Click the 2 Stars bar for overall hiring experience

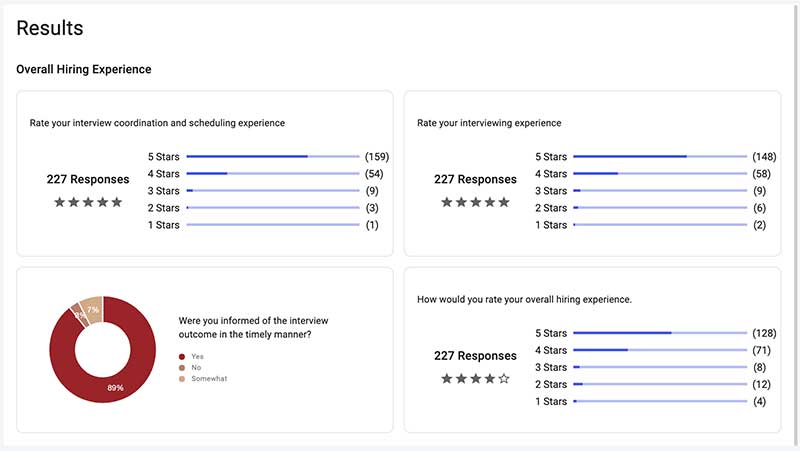coord(659,384)
